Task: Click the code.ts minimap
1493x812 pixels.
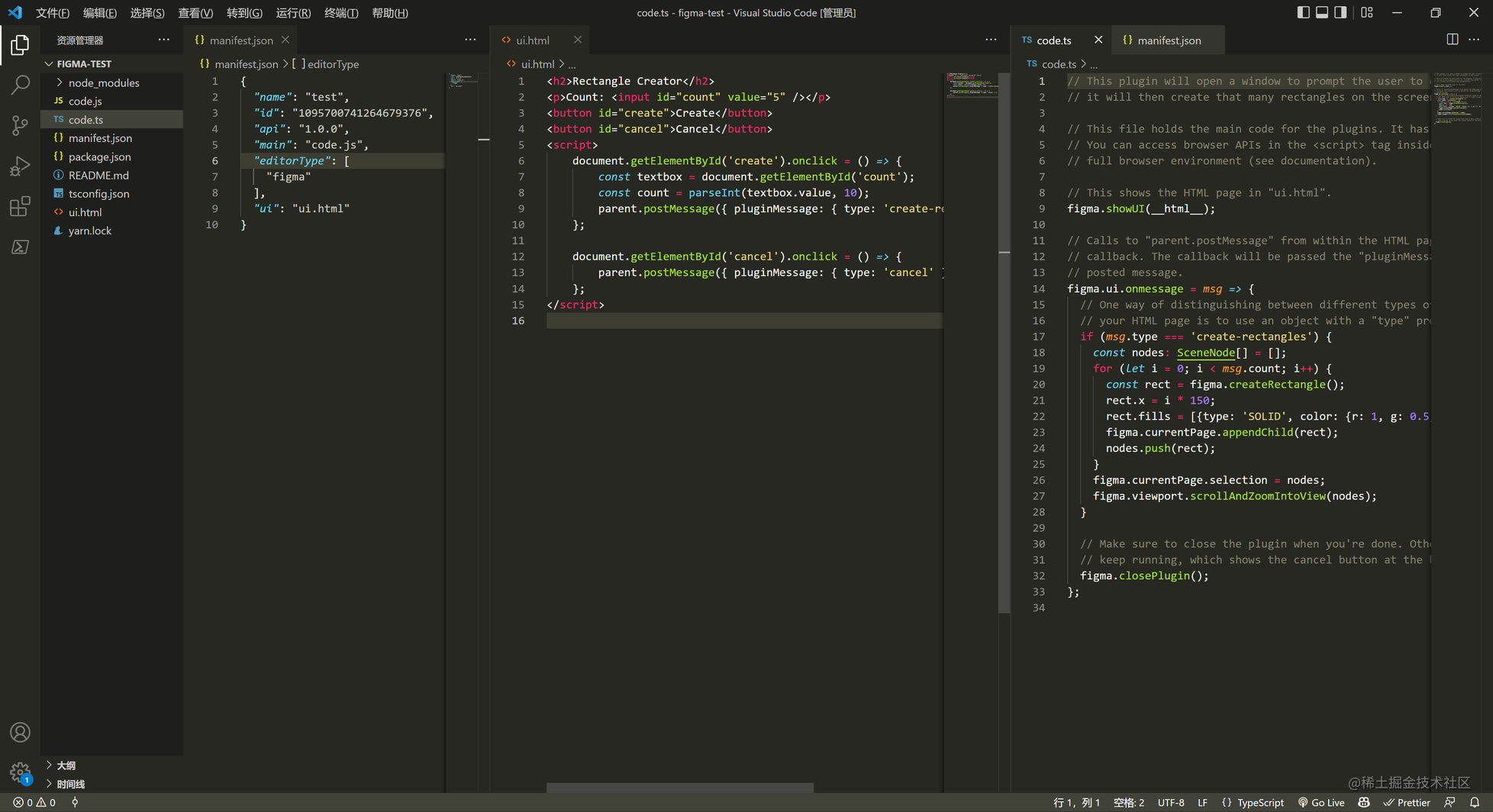Action: point(1456,98)
